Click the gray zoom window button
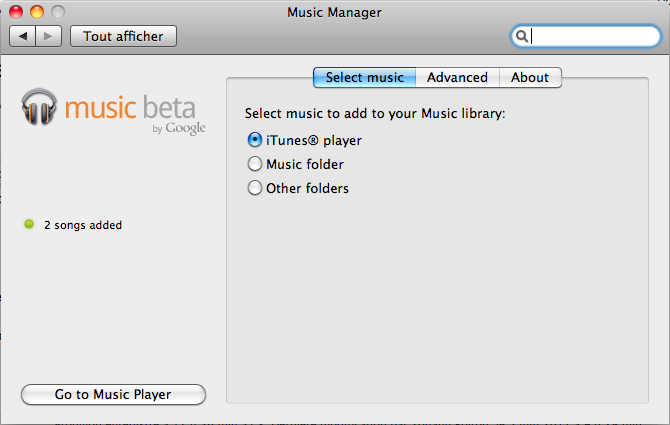The image size is (670, 425). click(x=57, y=12)
